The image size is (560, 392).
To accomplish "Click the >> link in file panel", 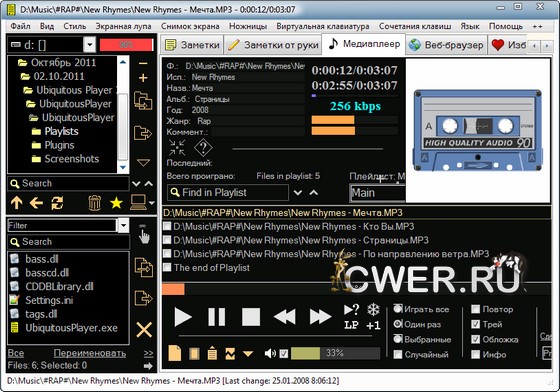I will [148, 353].
